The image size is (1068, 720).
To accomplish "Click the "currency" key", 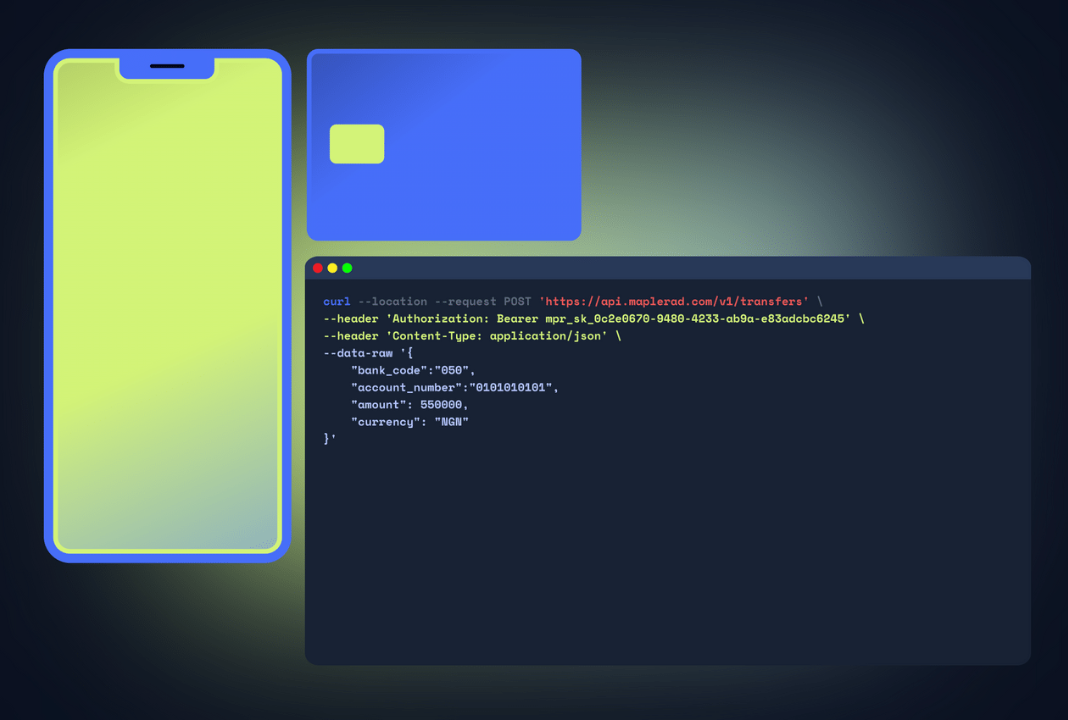I will [x=386, y=422].
